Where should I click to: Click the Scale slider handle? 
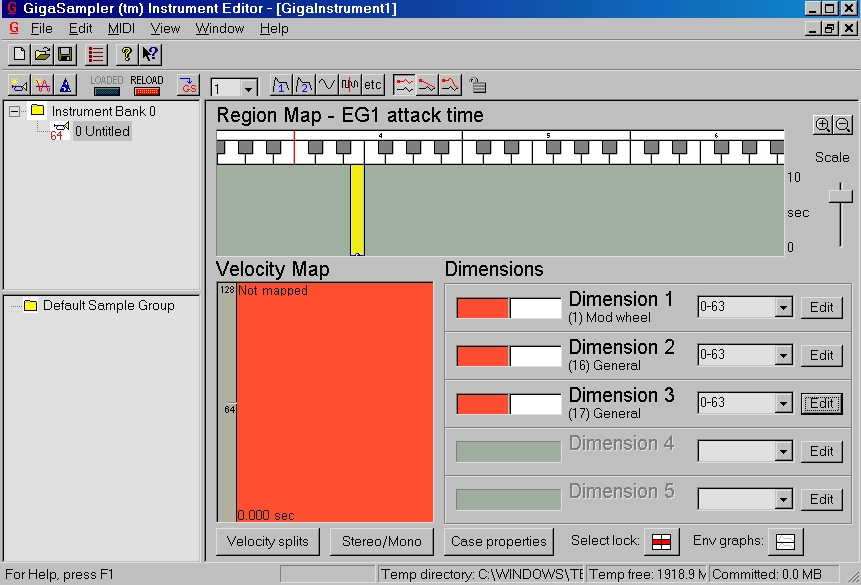pos(840,196)
